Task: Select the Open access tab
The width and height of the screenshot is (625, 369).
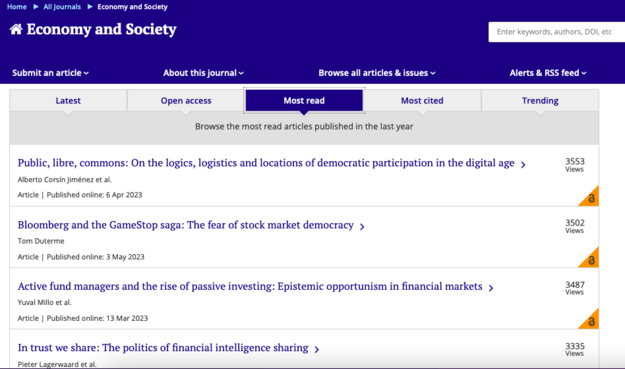Action: [x=186, y=100]
